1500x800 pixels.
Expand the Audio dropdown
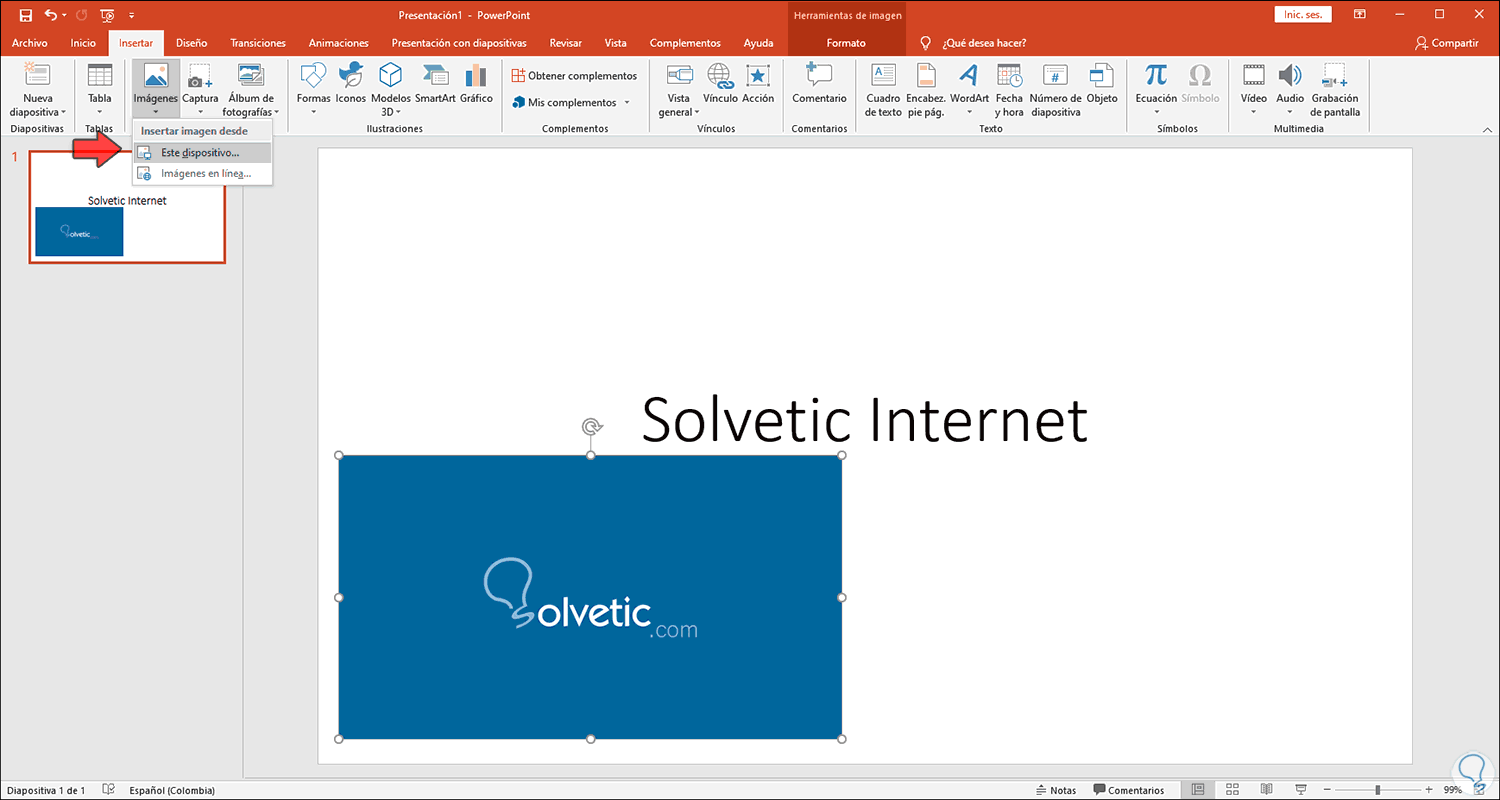click(x=1290, y=112)
